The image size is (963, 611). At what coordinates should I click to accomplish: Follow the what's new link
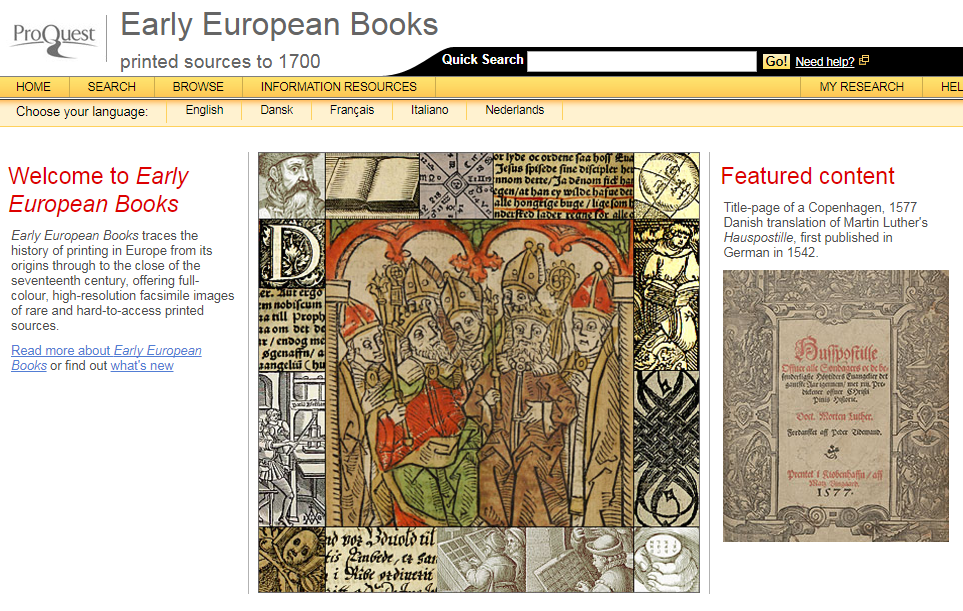(142, 365)
